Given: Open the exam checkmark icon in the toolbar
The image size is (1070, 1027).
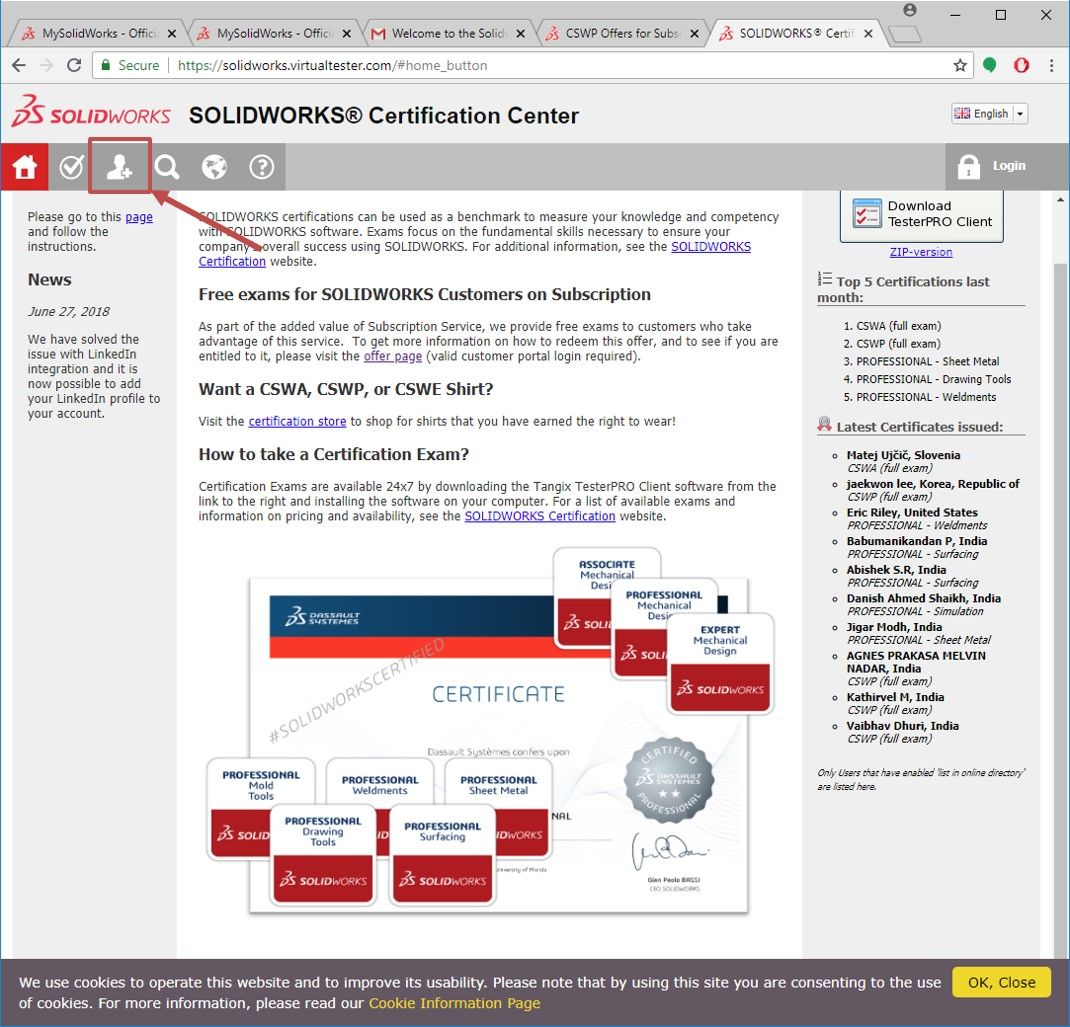Looking at the screenshot, I should [70, 166].
